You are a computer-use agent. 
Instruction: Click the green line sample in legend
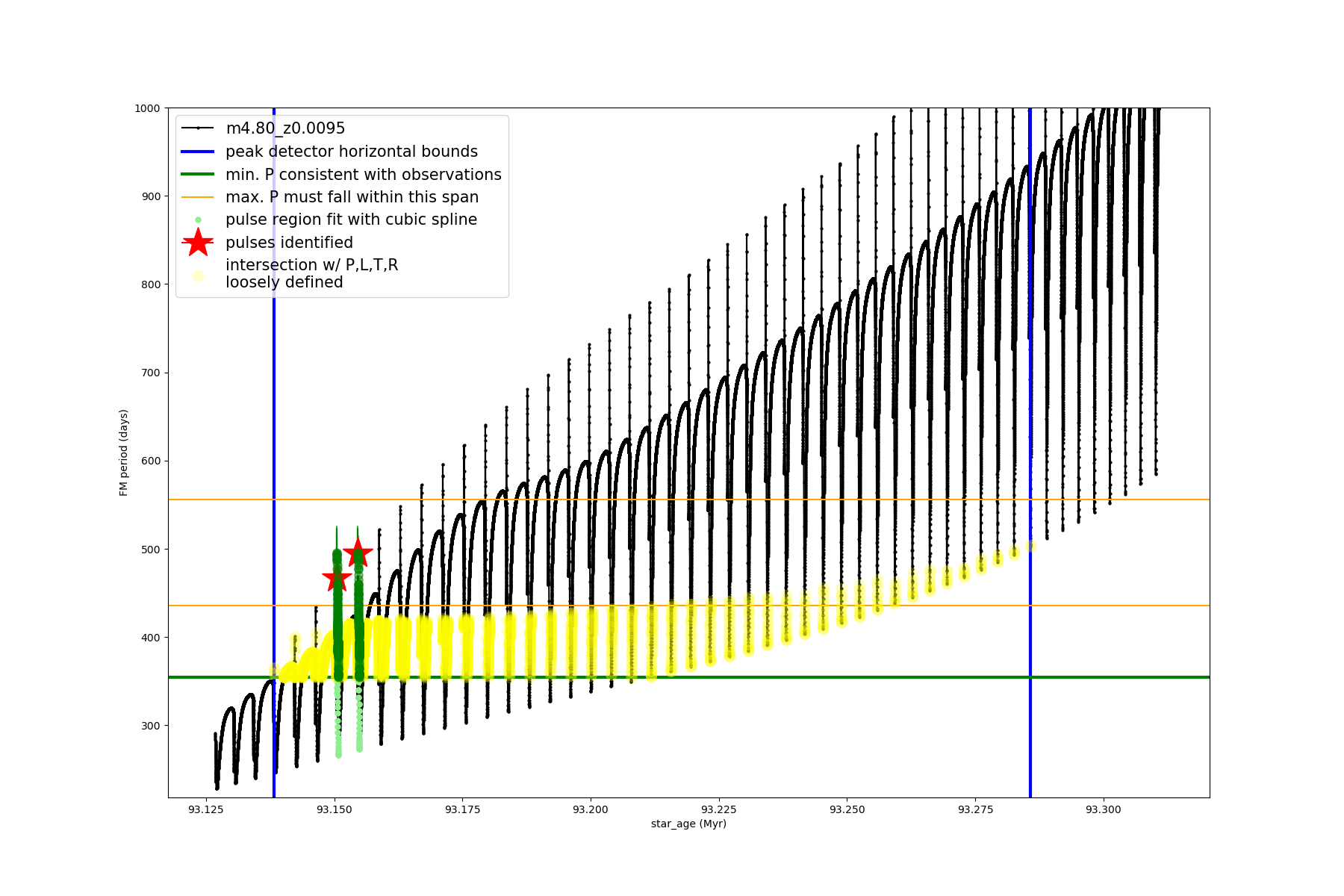tap(198, 174)
